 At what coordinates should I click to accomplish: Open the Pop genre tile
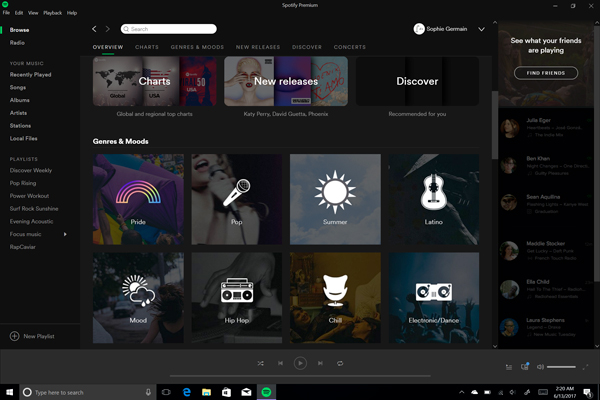[236, 199]
